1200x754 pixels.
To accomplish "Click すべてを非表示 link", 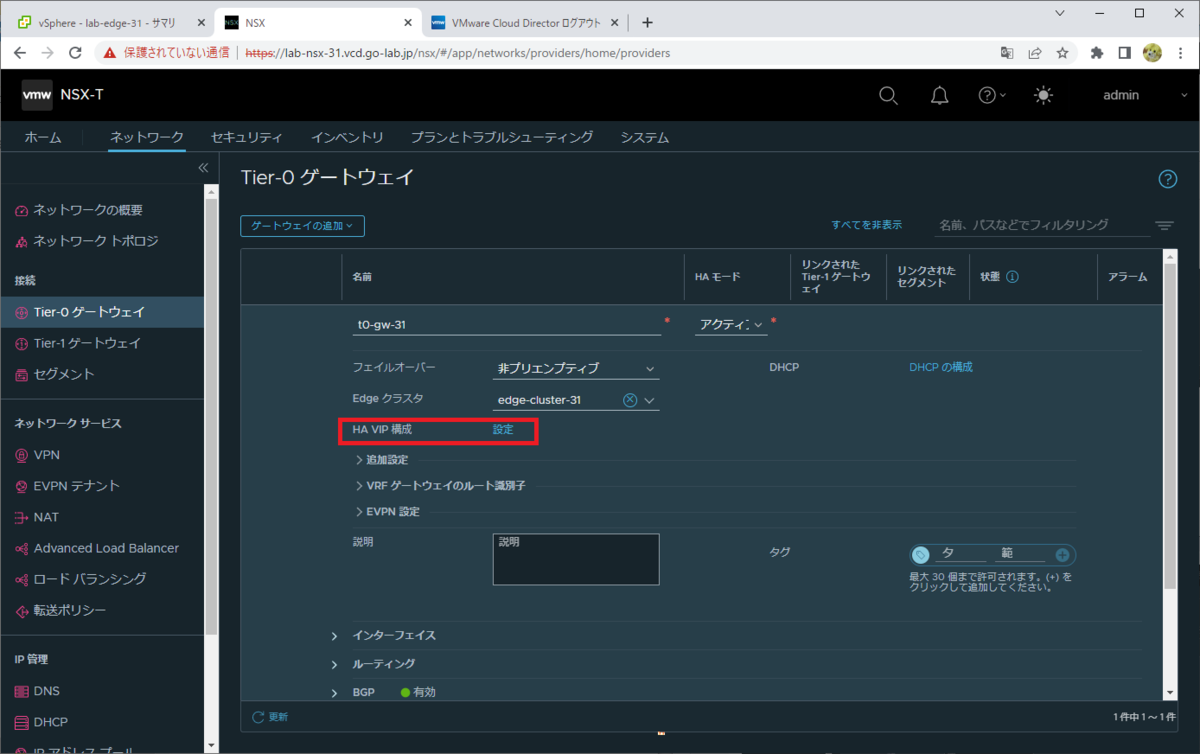I will 866,225.
